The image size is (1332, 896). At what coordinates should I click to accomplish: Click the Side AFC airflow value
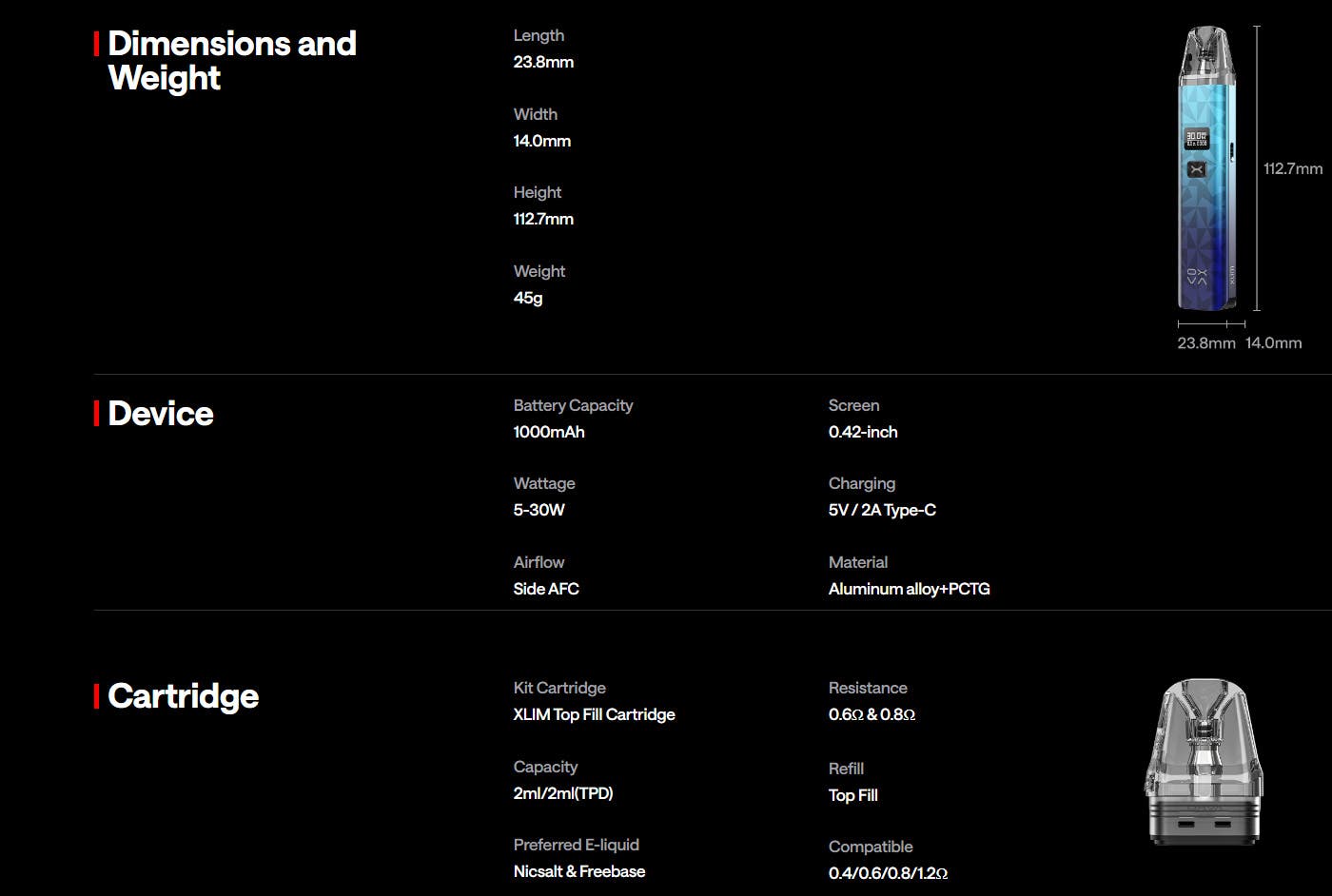tap(546, 589)
